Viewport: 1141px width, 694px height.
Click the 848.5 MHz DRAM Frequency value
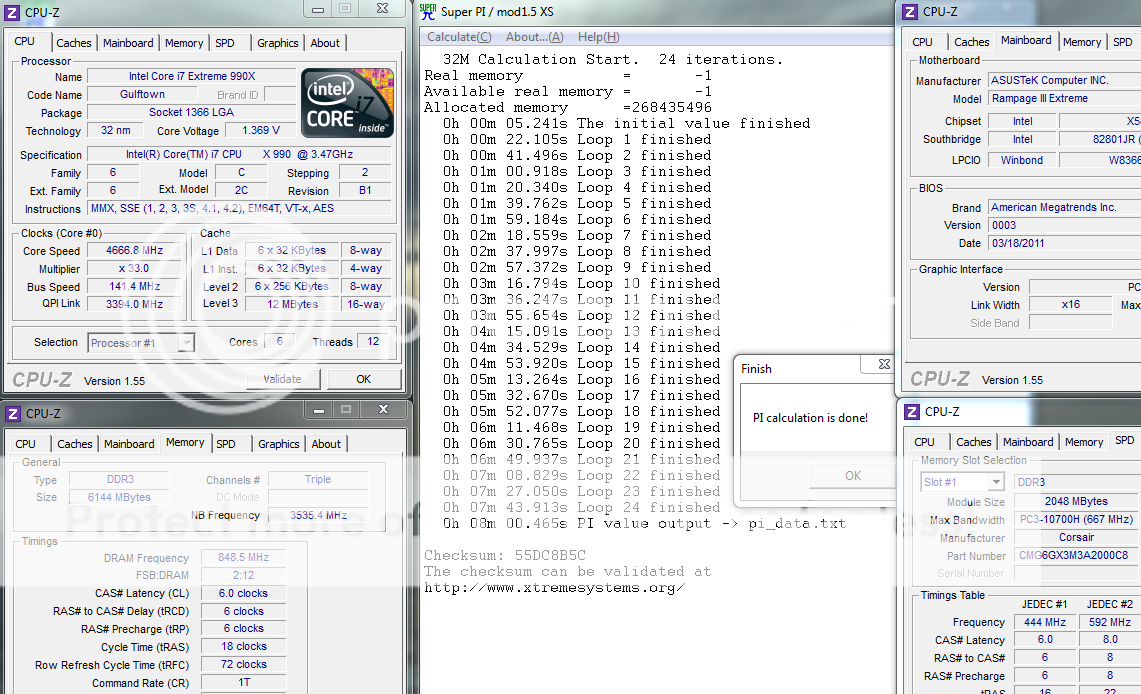[x=244, y=558]
